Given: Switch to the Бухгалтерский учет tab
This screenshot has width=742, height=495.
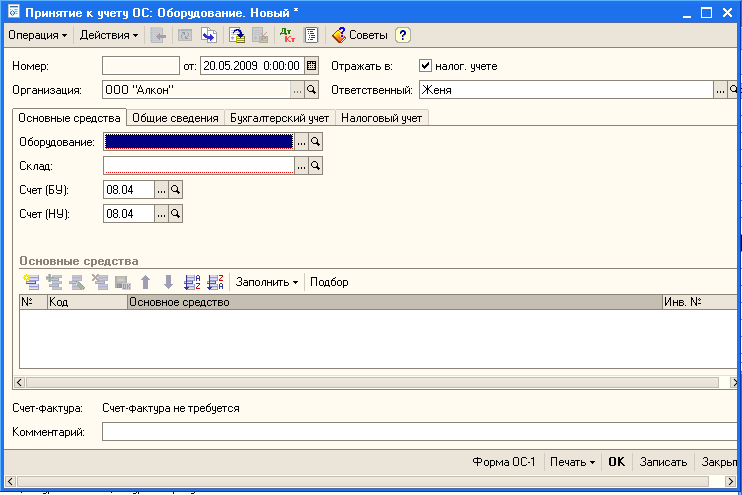Looking at the screenshot, I should point(279,118).
